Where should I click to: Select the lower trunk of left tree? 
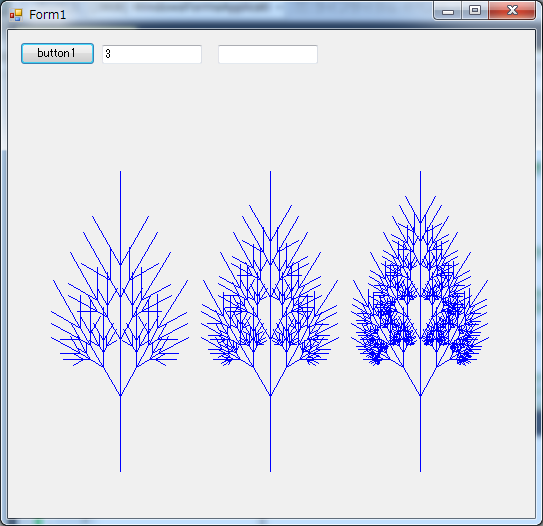[121, 434]
